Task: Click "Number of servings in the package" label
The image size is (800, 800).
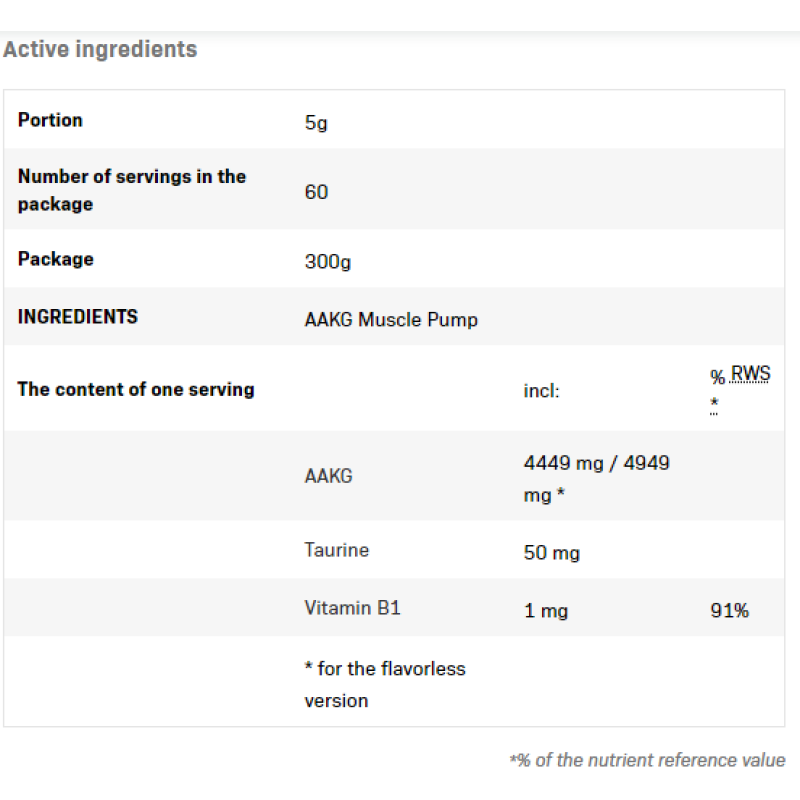Action: (x=131, y=190)
